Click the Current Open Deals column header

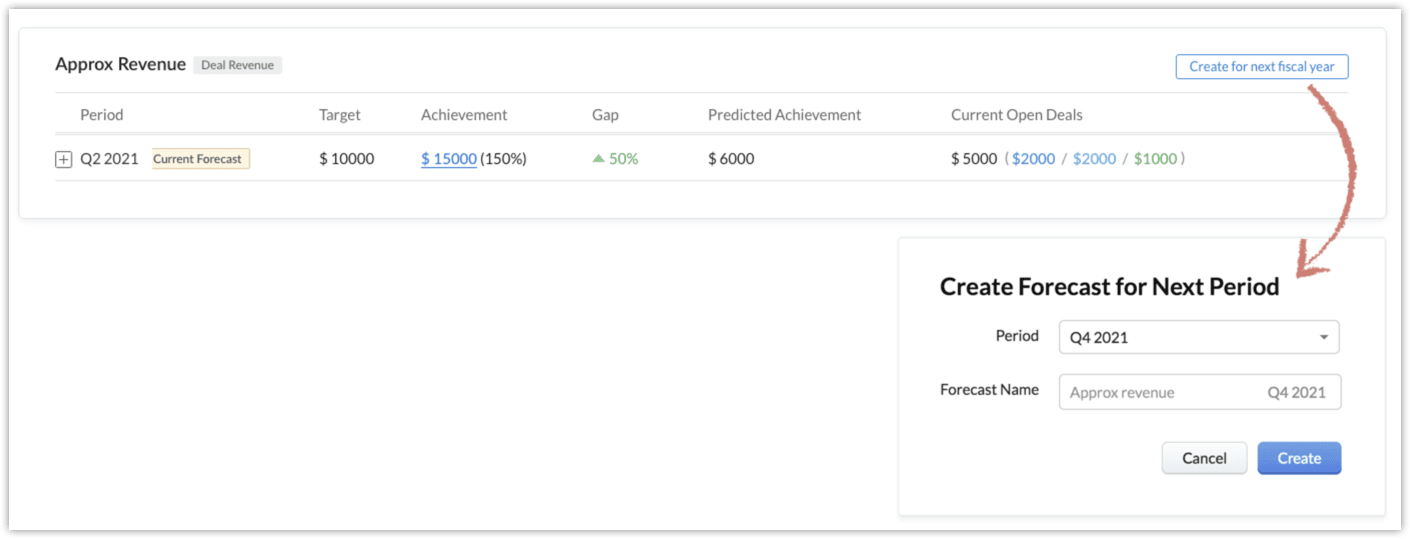click(x=1016, y=115)
